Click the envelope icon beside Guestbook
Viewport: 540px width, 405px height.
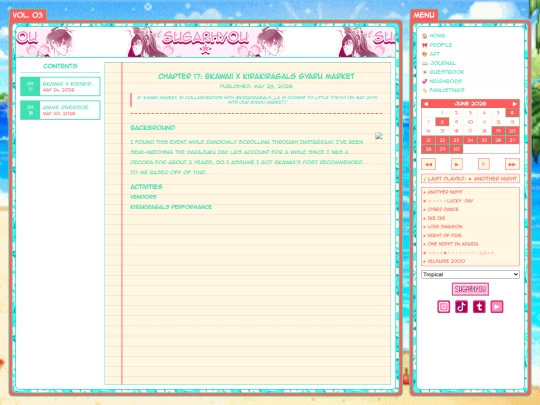coord(425,72)
